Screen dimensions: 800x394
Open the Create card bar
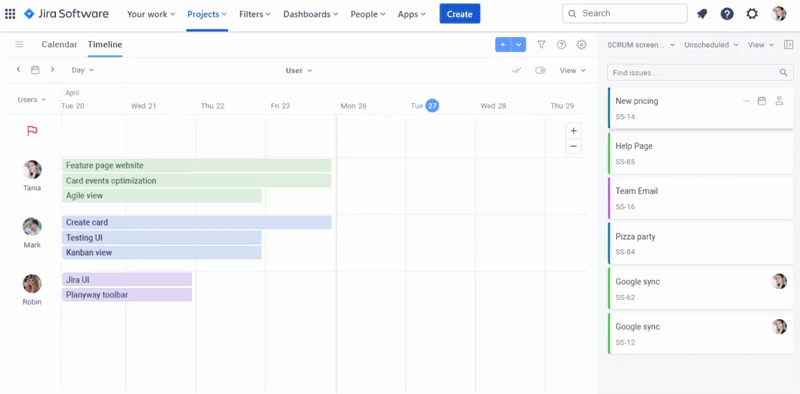pos(196,223)
